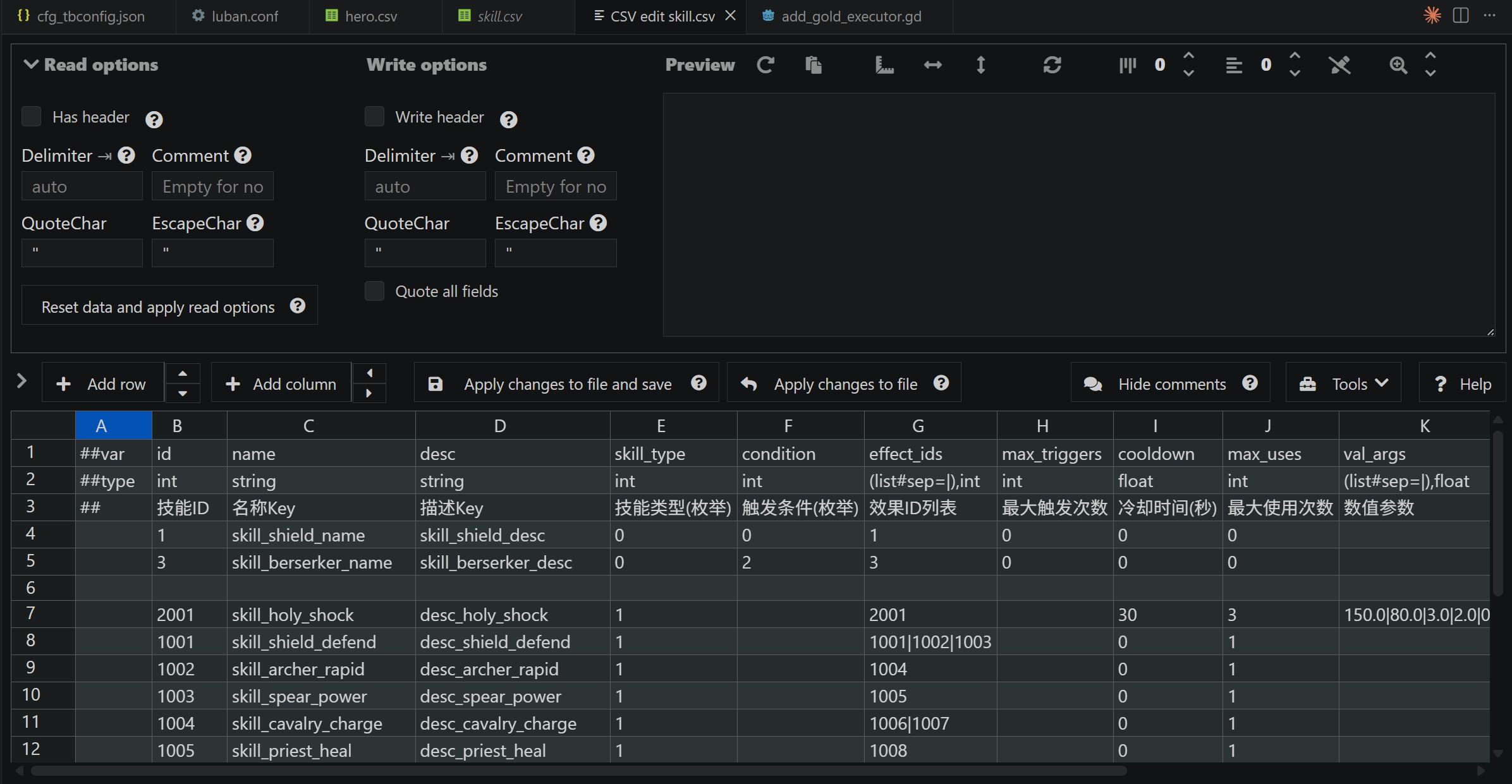The image size is (1512, 784).
Task: Click the cell containing skill_berserker_name
Action: tap(321, 562)
